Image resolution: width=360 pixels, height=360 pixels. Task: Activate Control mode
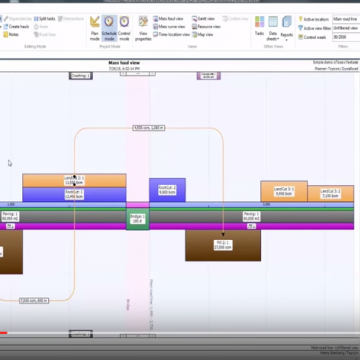coord(124,28)
